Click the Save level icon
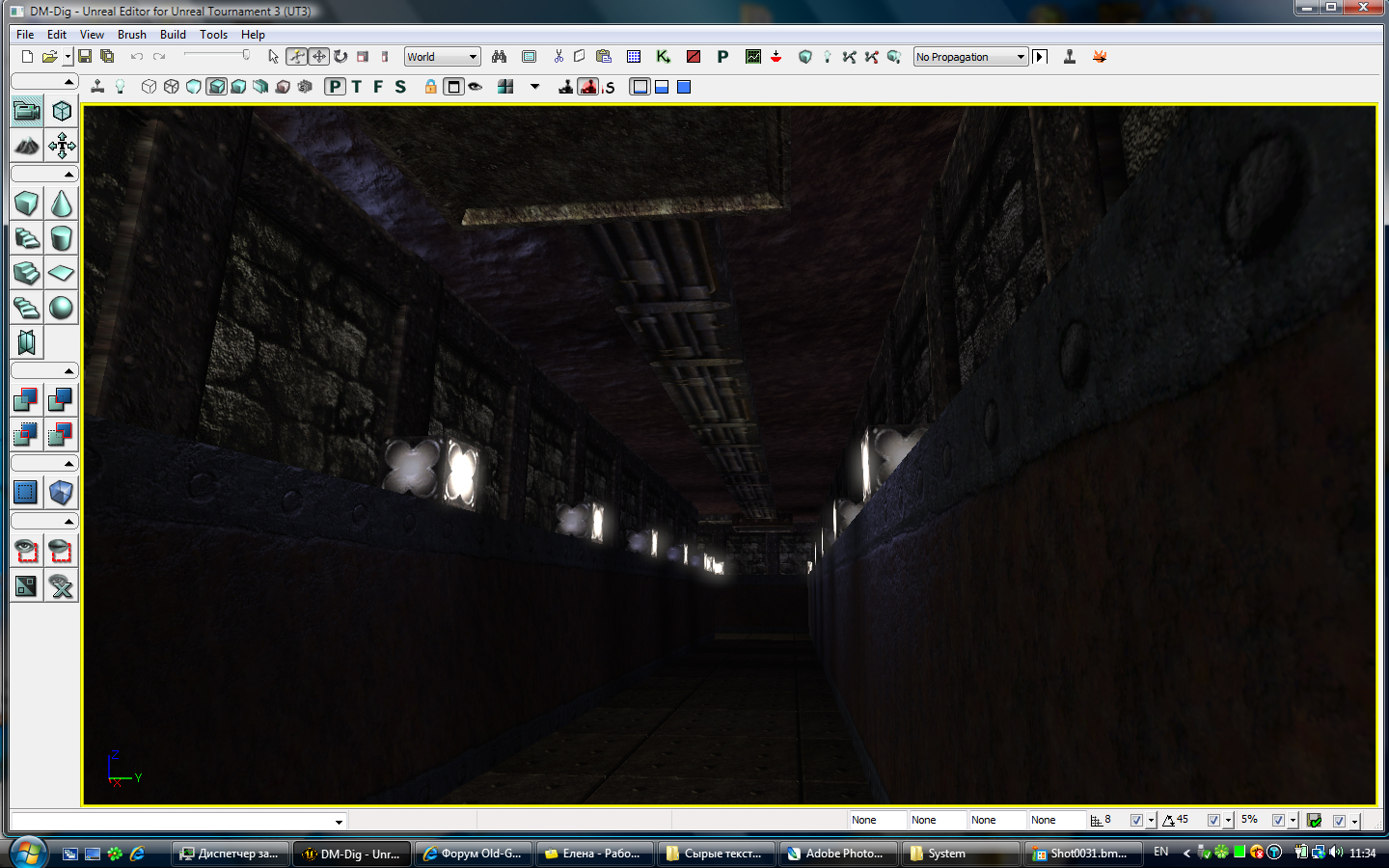Image resolution: width=1389 pixels, height=868 pixels. coord(85,57)
